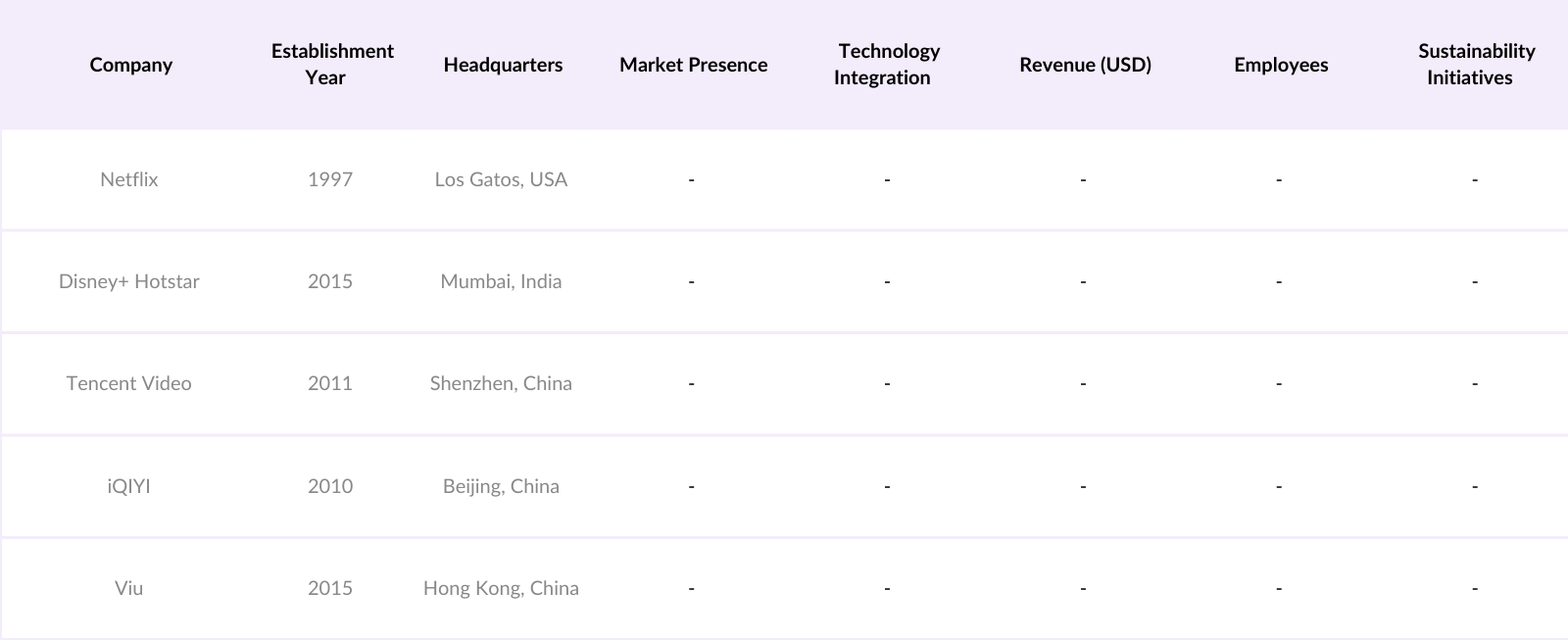The width and height of the screenshot is (1568, 640).
Task: Click the Headquarters column header
Action: pos(503,65)
